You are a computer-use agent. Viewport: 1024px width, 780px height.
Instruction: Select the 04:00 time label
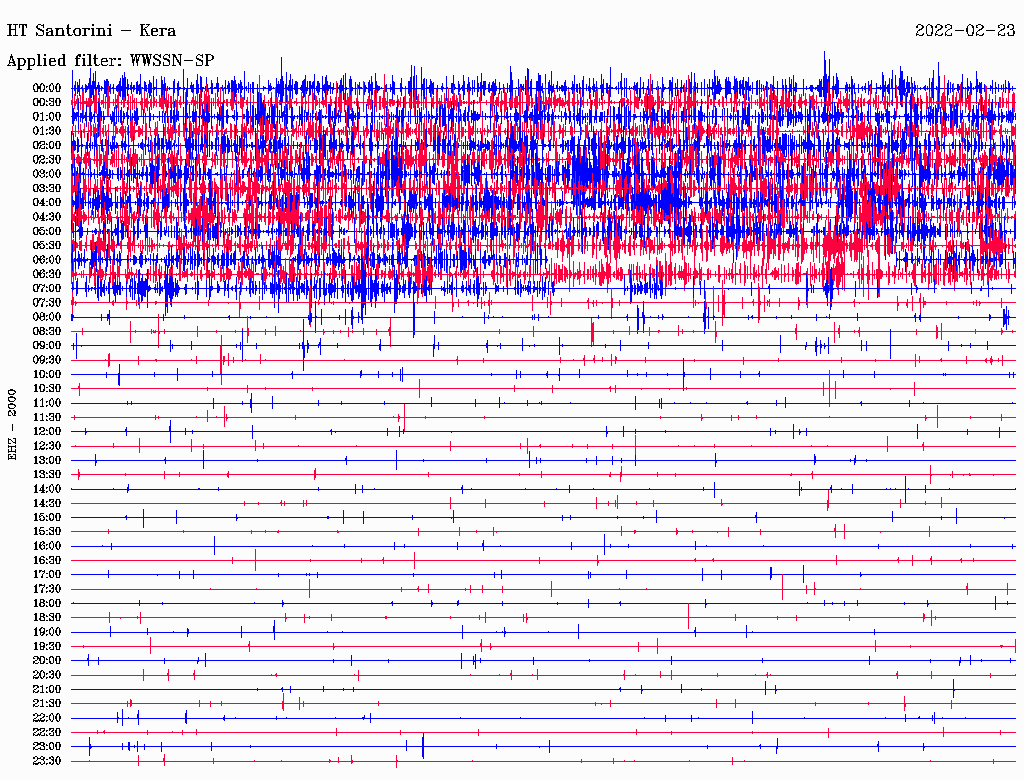pyautogui.click(x=47, y=203)
